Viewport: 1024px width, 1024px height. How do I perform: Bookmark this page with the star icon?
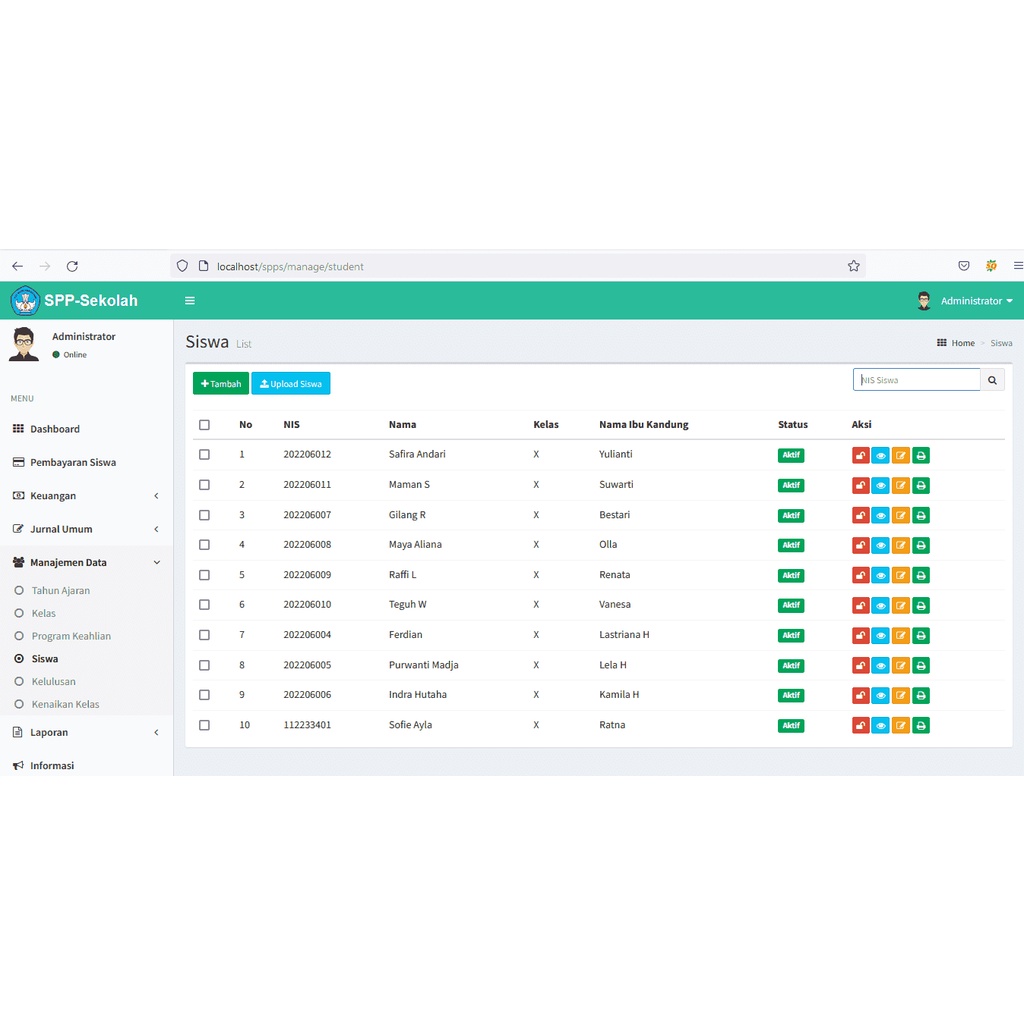[853, 266]
